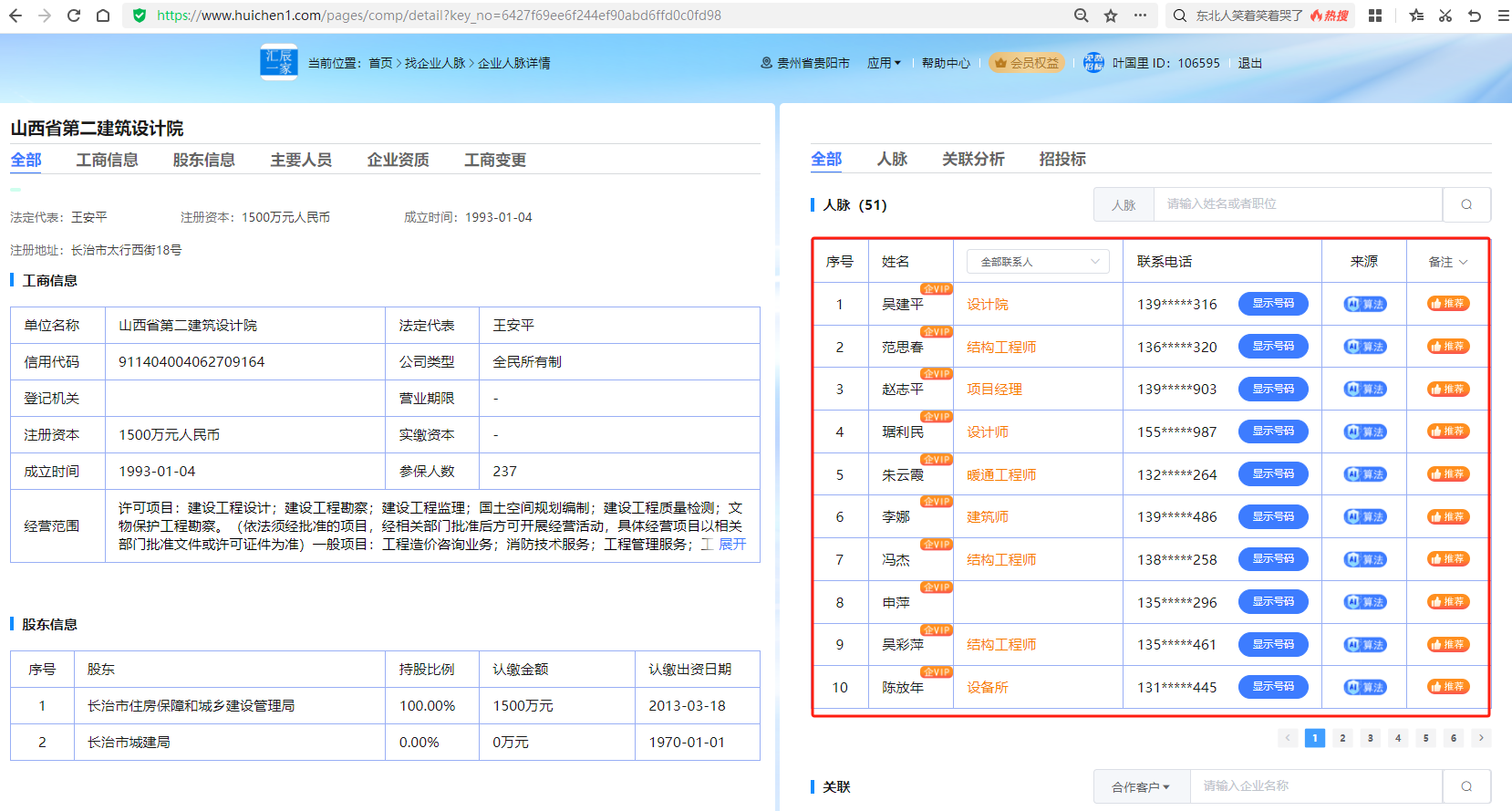
Task: Click the recommend badge for 吴建平
Action: pyautogui.click(x=1448, y=304)
